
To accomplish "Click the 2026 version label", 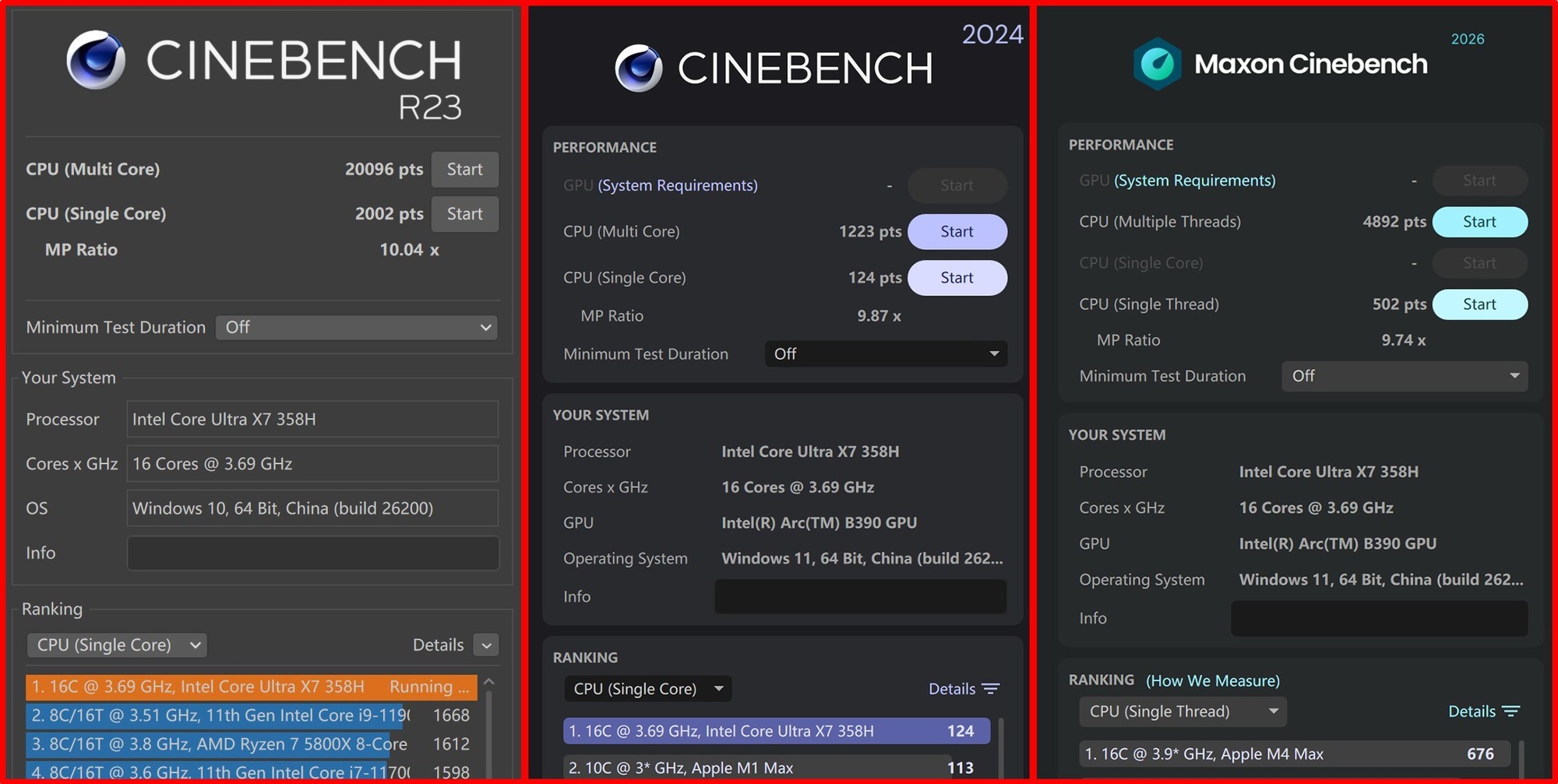I will coord(1468,39).
